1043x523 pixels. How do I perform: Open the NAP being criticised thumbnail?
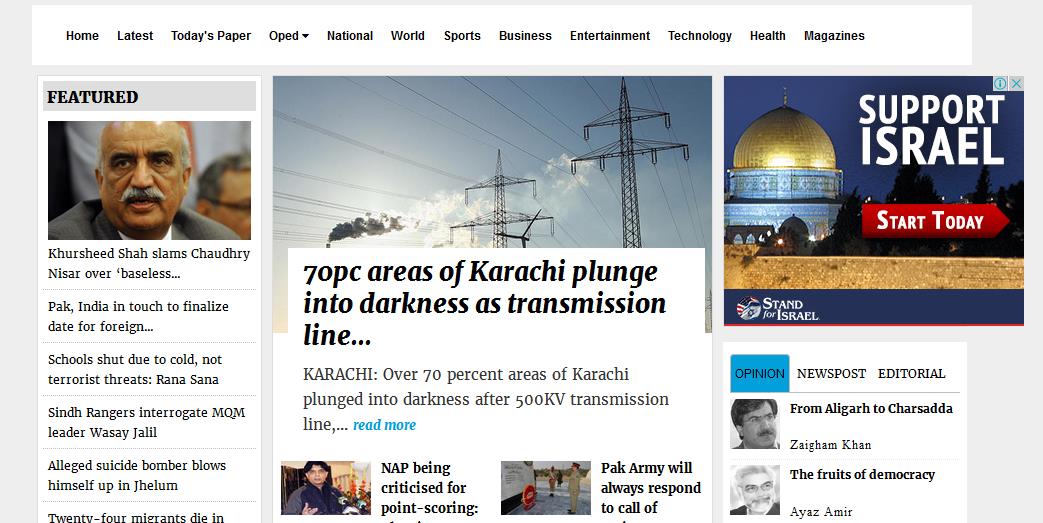[326, 488]
